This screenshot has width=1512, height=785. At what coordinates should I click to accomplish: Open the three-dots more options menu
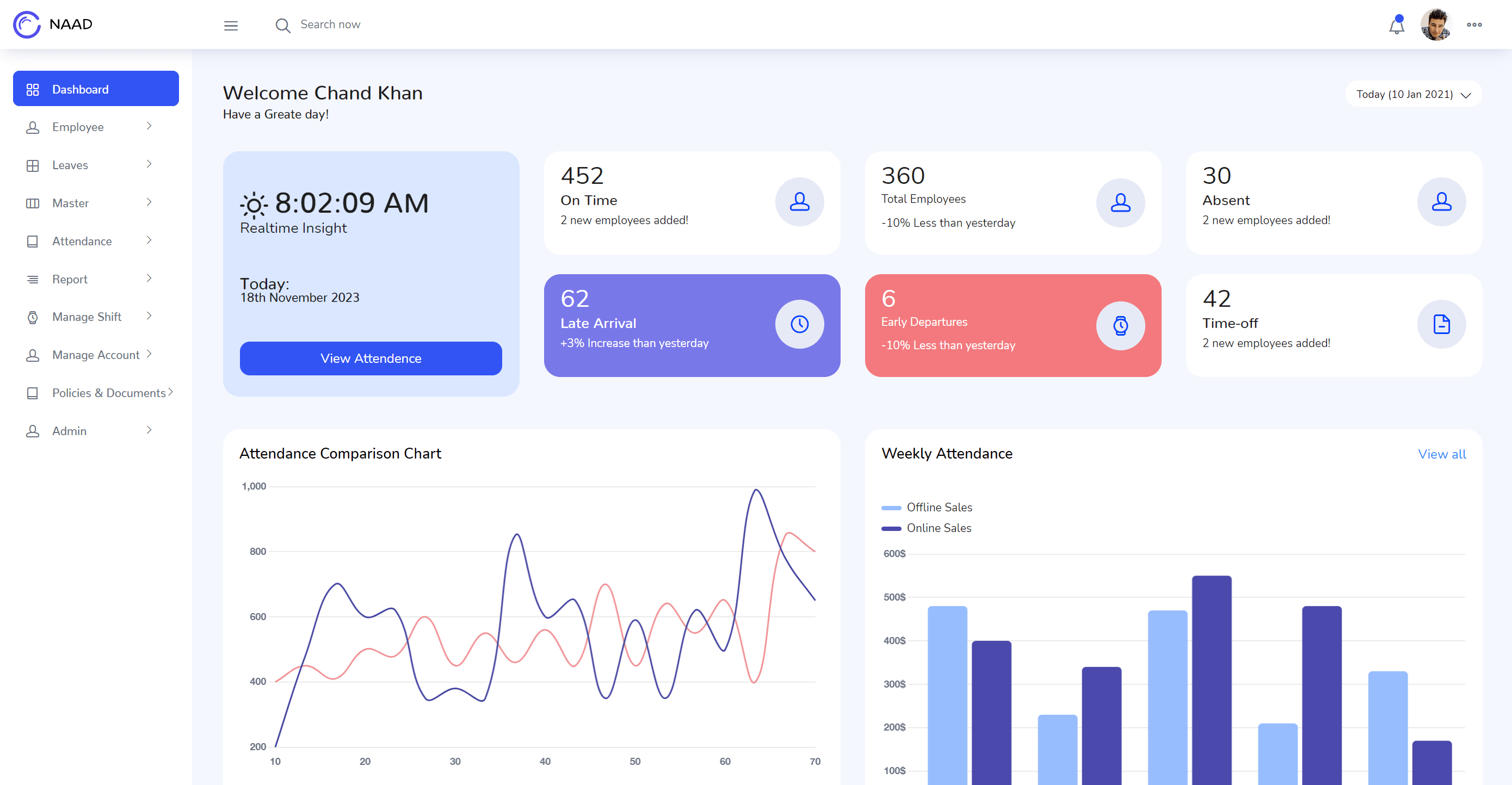pyautogui.click(x=1474, y=24)
